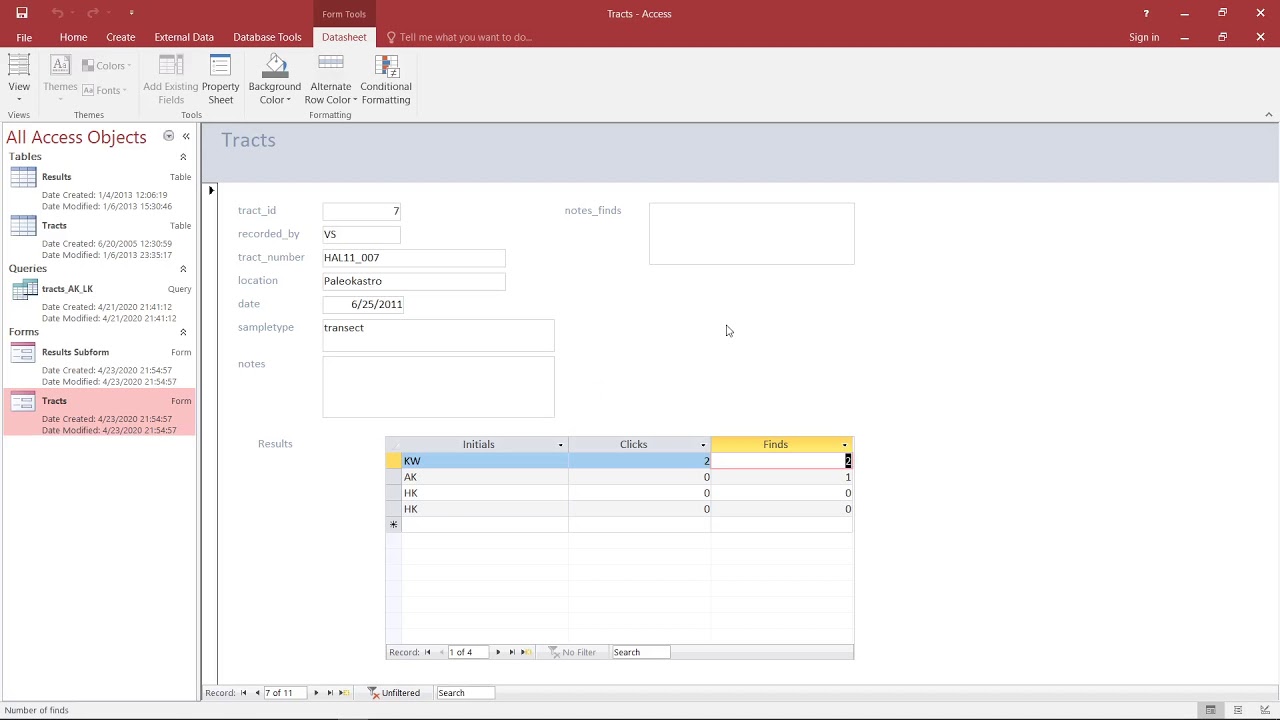Select the Datasheet ribbon tab
This screenshot has width=1280, height=720.
pyautogui.click(x=344, y=37)
